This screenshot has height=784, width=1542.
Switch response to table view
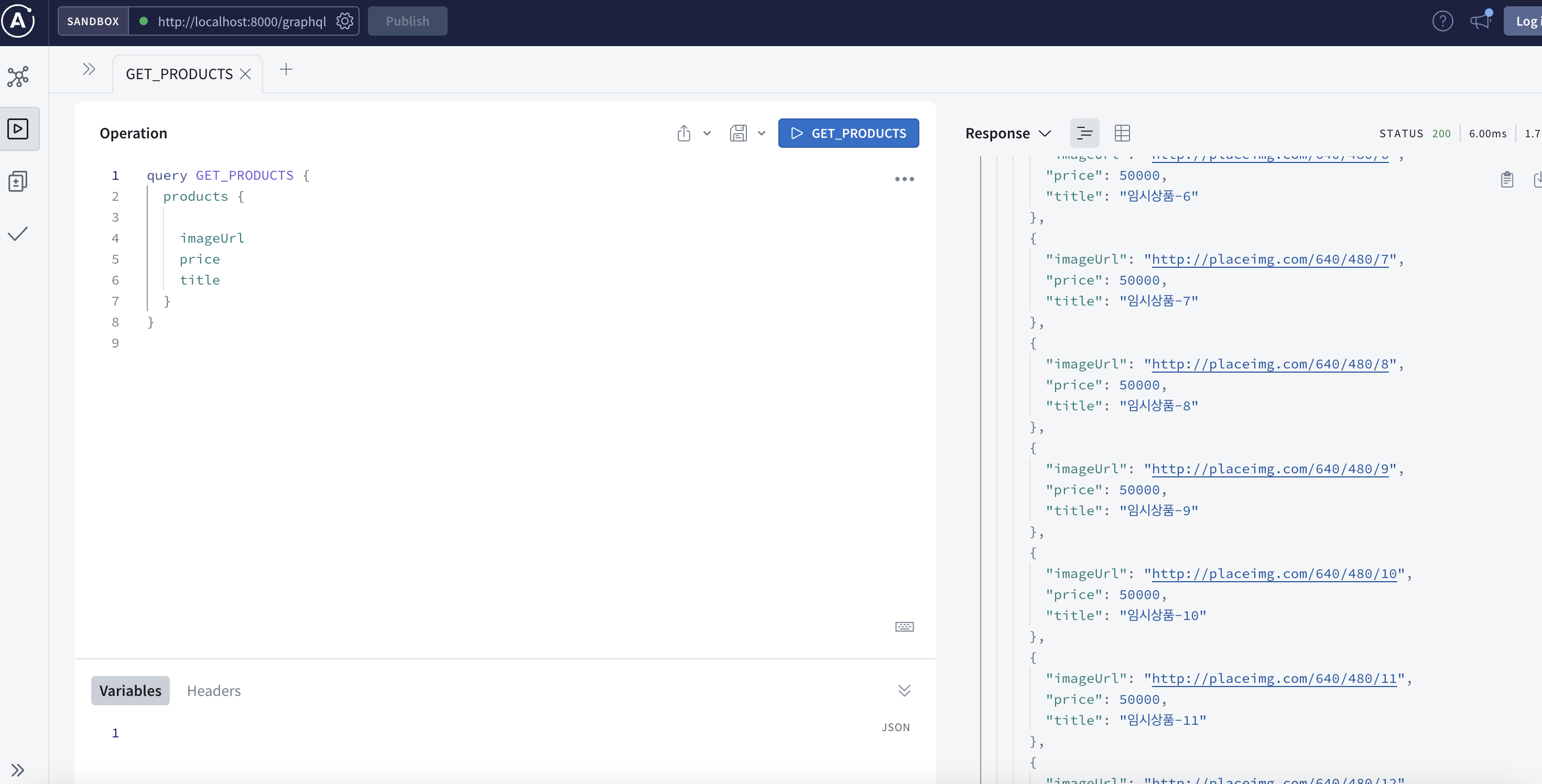coord(1122,133)
